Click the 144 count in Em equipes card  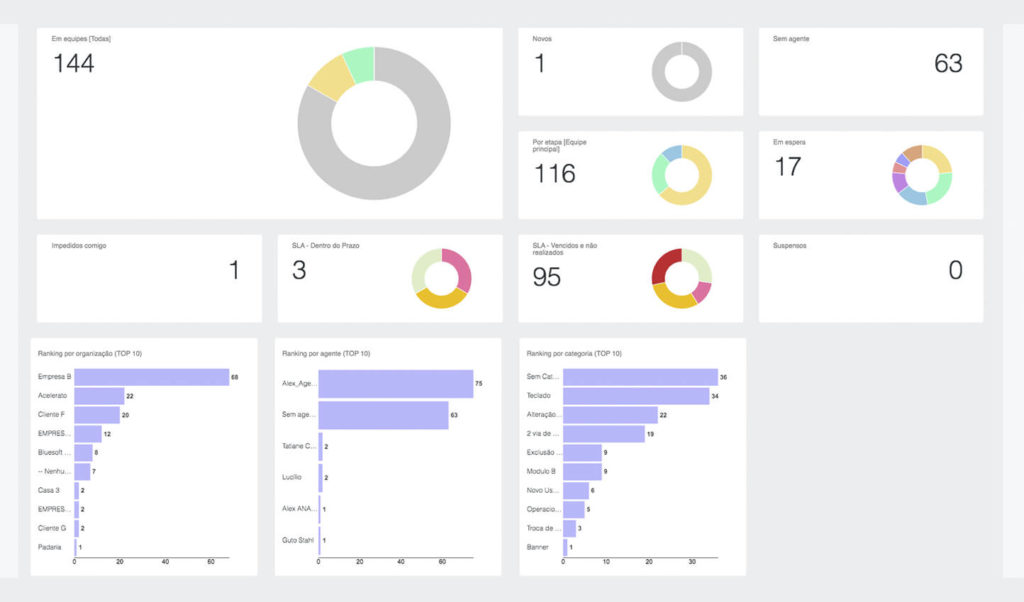73,64
